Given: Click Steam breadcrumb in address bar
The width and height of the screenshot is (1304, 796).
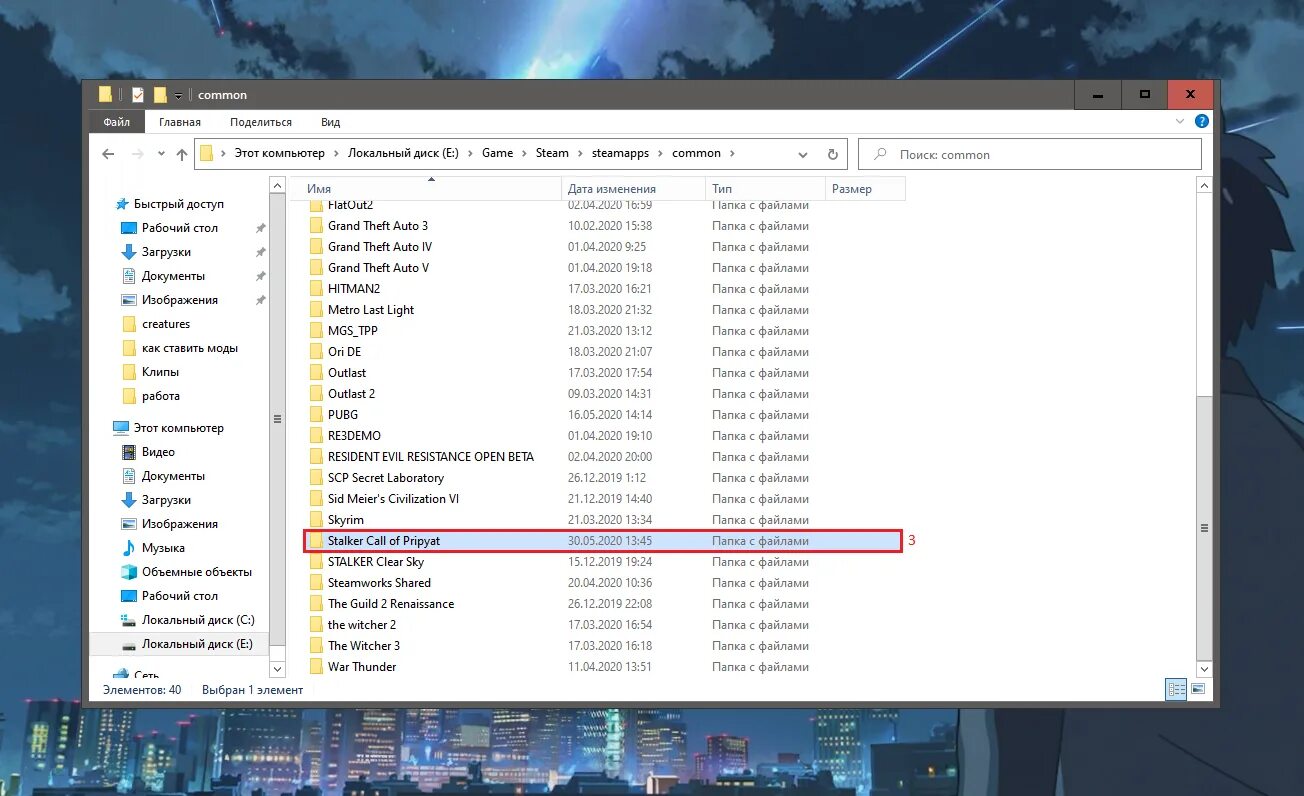Looking at the screenshot, I should 552,153.
